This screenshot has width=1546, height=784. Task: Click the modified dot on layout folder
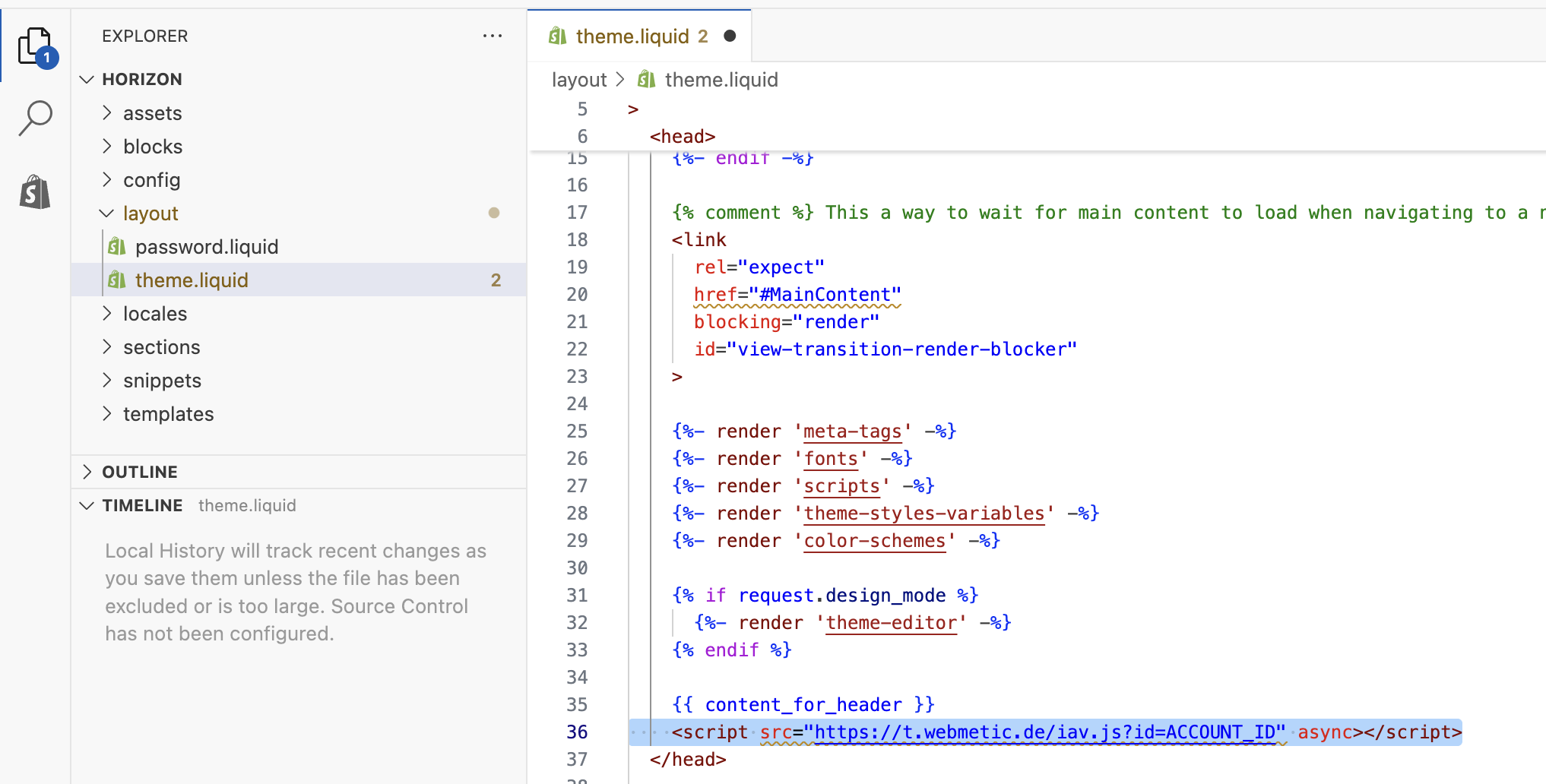click(x=494, y=213)
